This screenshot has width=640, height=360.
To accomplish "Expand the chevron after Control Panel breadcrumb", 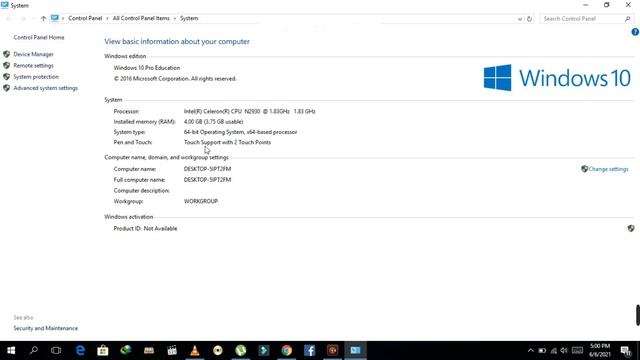I will [107, 18].
